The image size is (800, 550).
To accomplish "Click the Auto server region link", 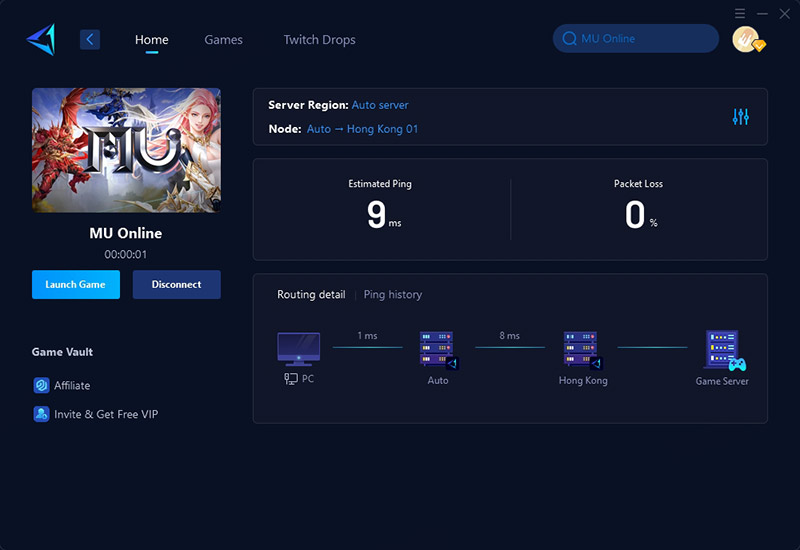I will 380,105.
